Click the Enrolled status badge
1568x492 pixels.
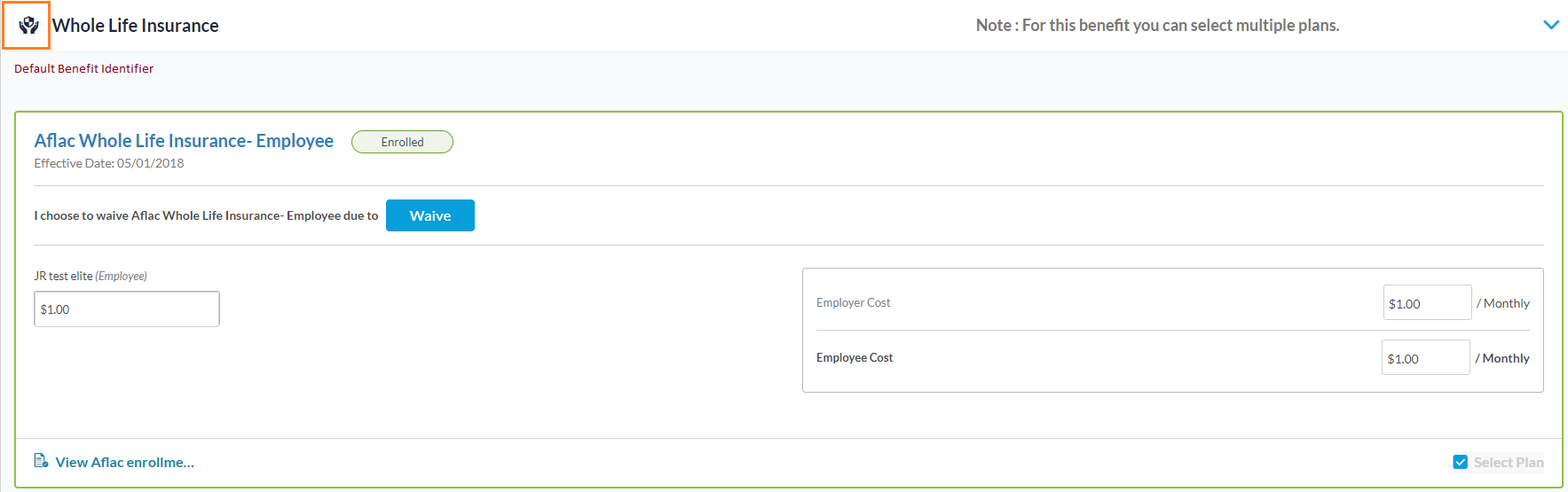[x=402, y=142]
